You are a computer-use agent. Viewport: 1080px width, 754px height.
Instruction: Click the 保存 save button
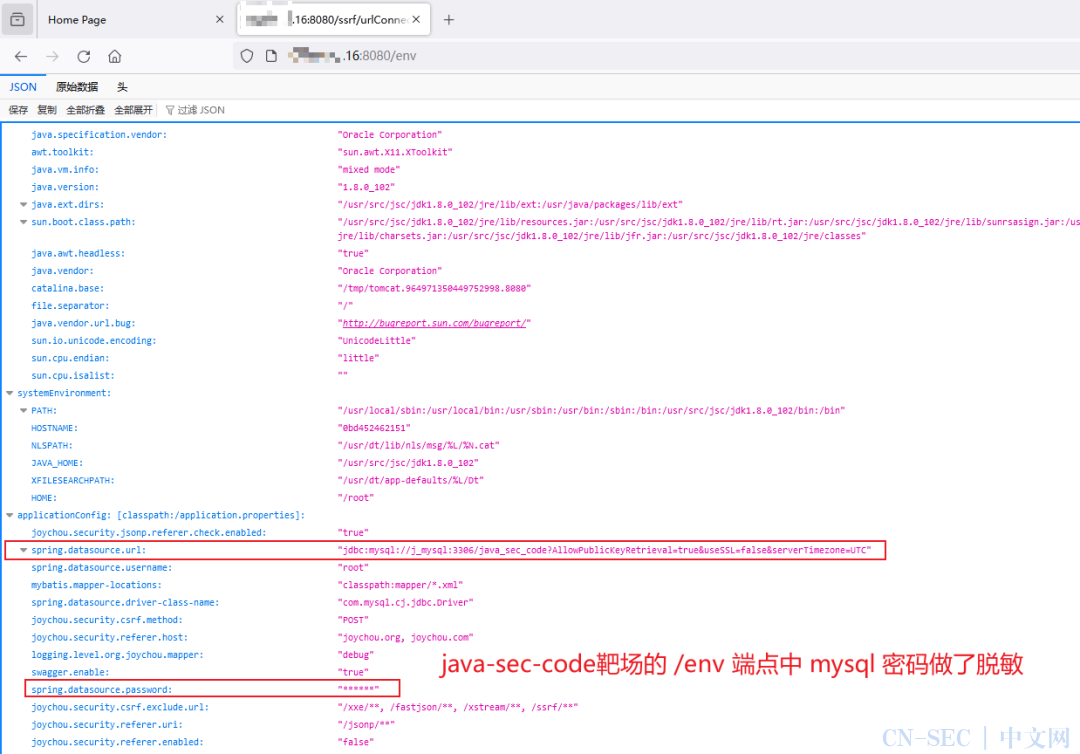[x=18, y=110]
